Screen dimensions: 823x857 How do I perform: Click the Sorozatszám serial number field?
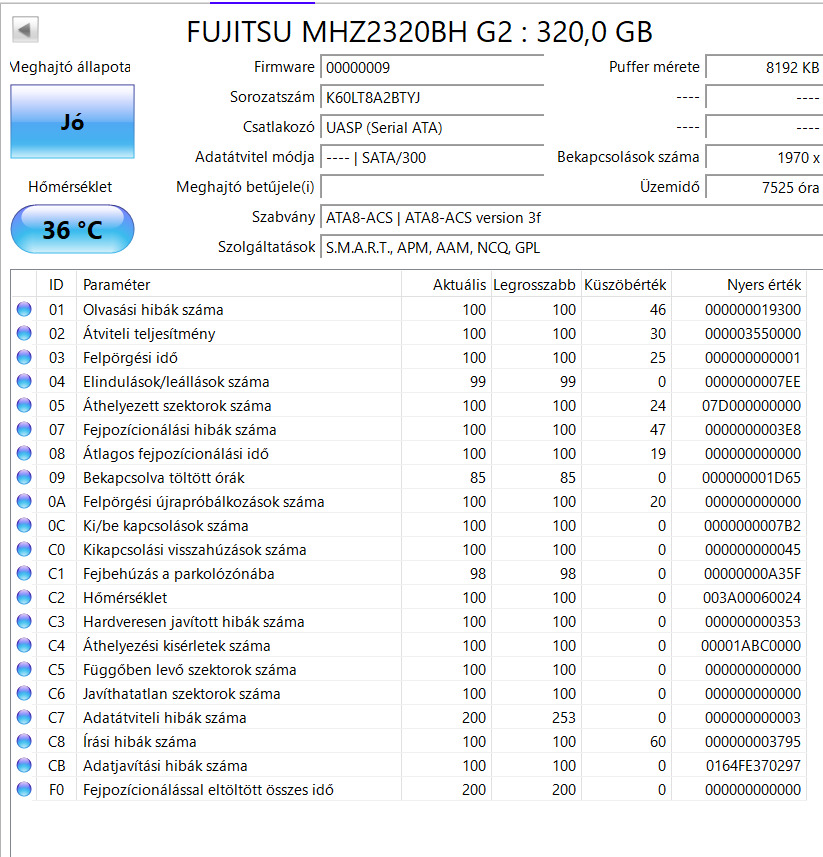point(432,97)
